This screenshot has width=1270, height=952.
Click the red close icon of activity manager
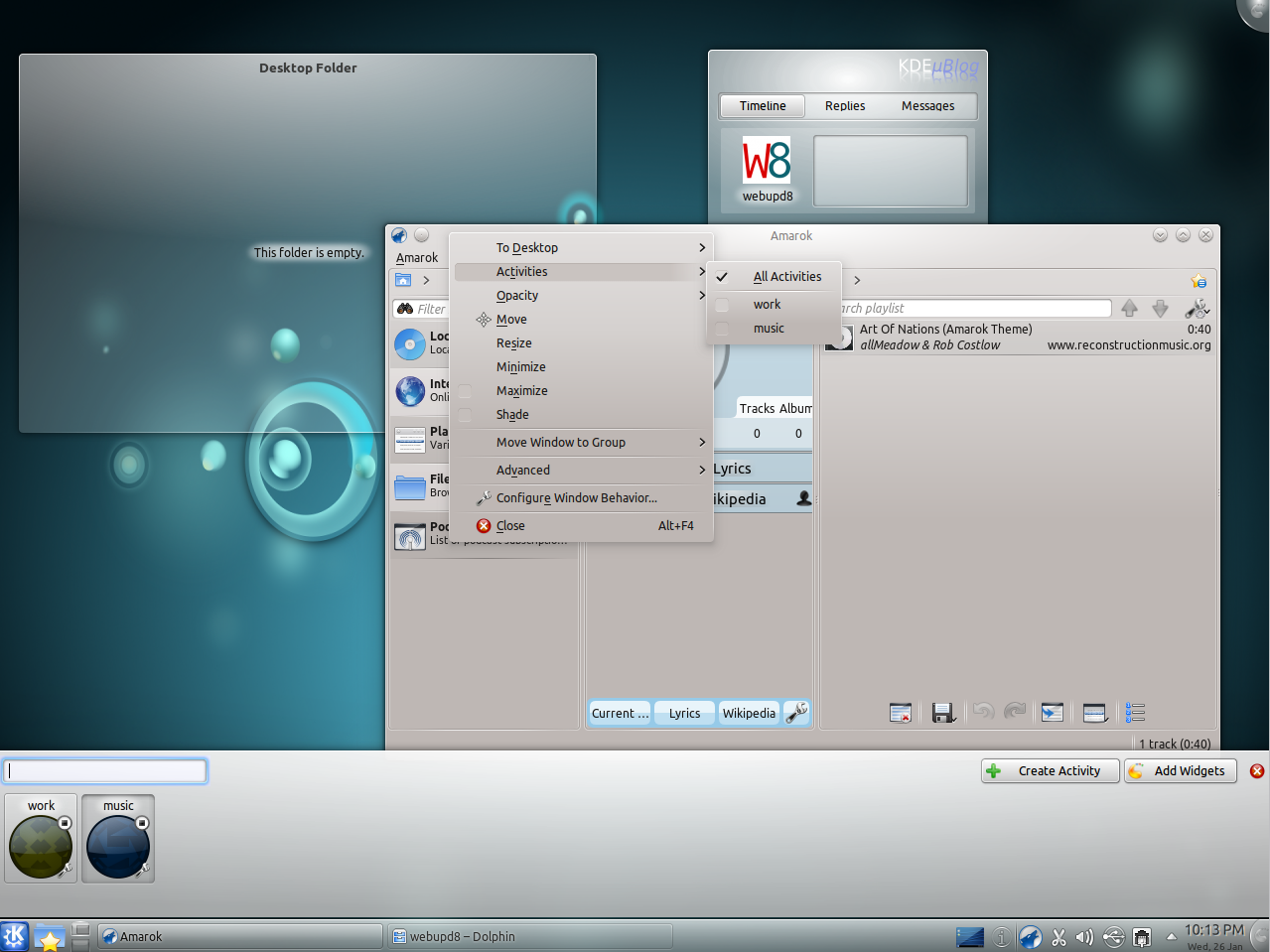click(1257, 771)
